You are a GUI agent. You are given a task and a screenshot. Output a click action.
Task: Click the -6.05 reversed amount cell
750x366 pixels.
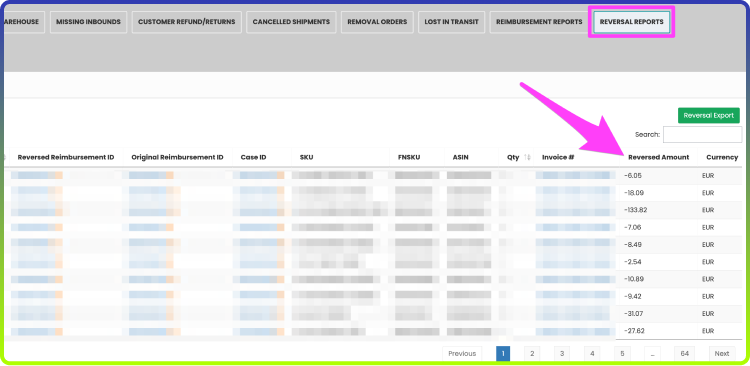(633, 176)
